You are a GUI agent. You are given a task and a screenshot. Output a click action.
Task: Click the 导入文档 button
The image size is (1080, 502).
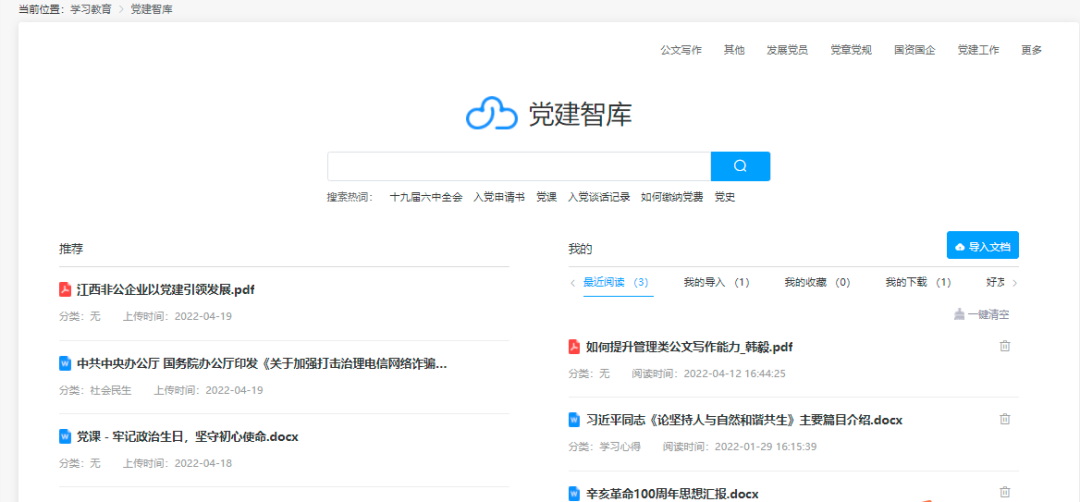point(983,245)
